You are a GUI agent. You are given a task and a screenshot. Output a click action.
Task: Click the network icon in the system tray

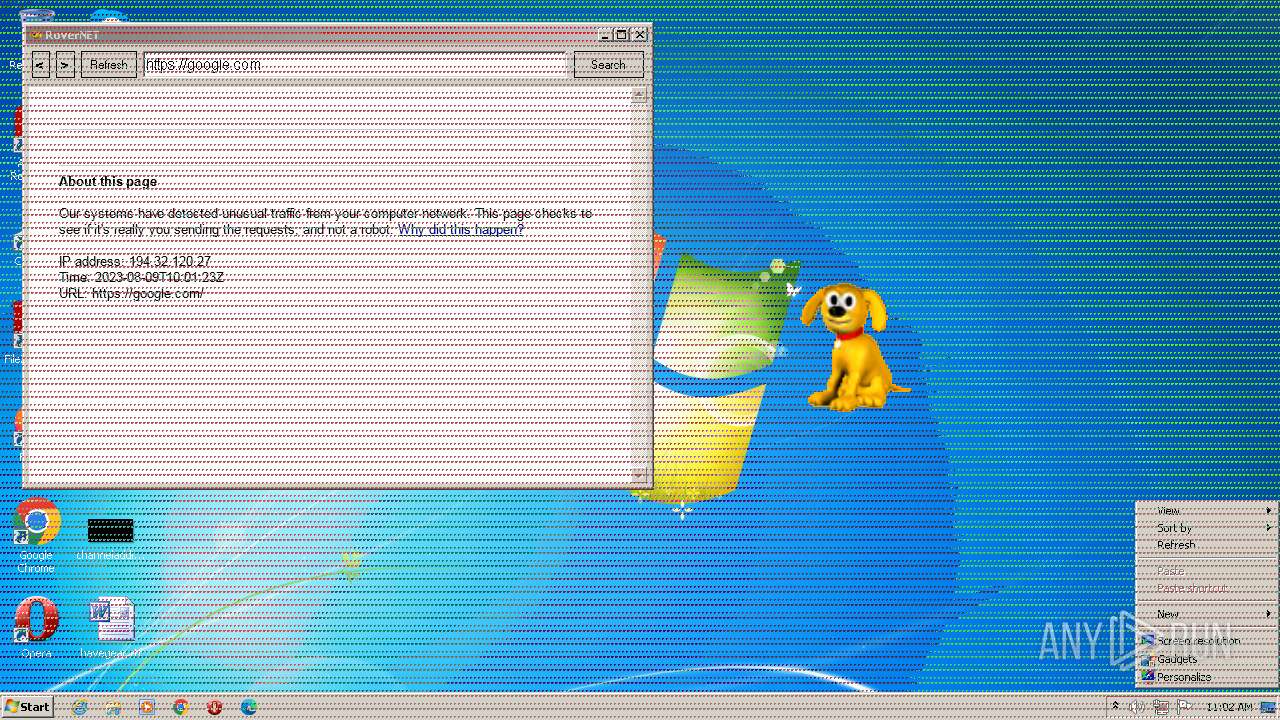click(1161, 707)
